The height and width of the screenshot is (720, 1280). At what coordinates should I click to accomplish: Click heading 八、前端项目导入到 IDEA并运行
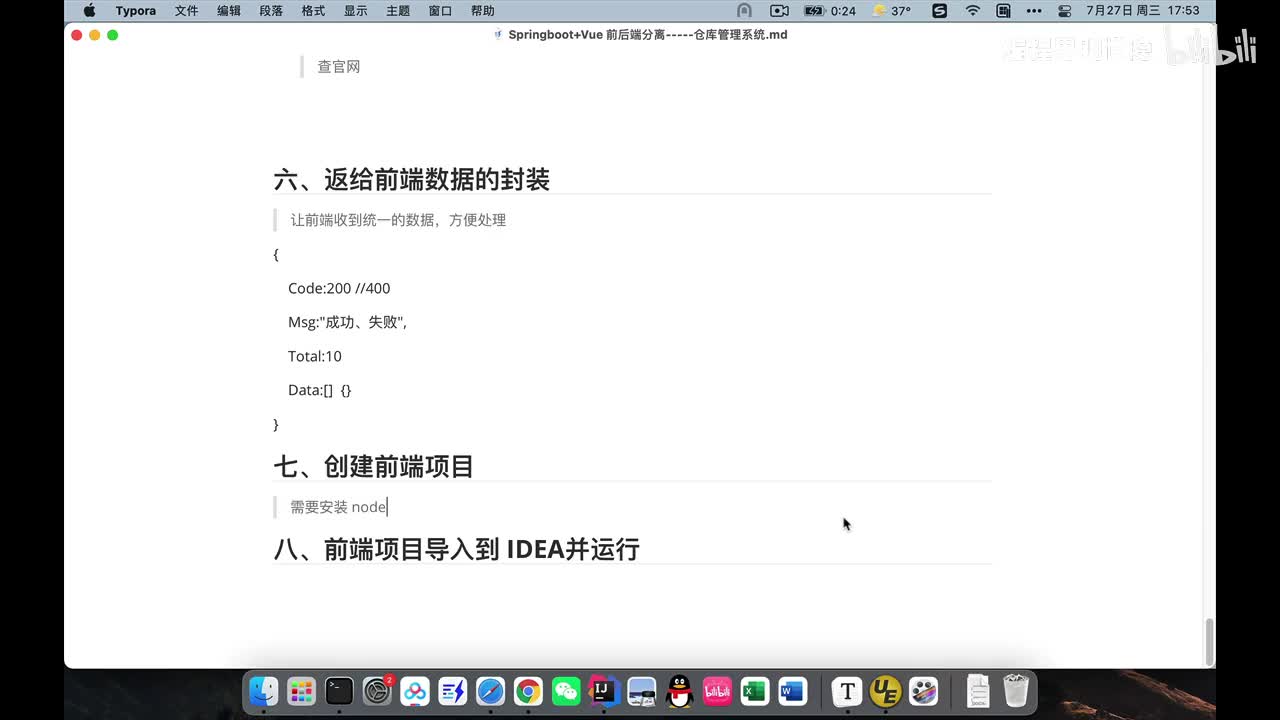(x=456, y=549)
